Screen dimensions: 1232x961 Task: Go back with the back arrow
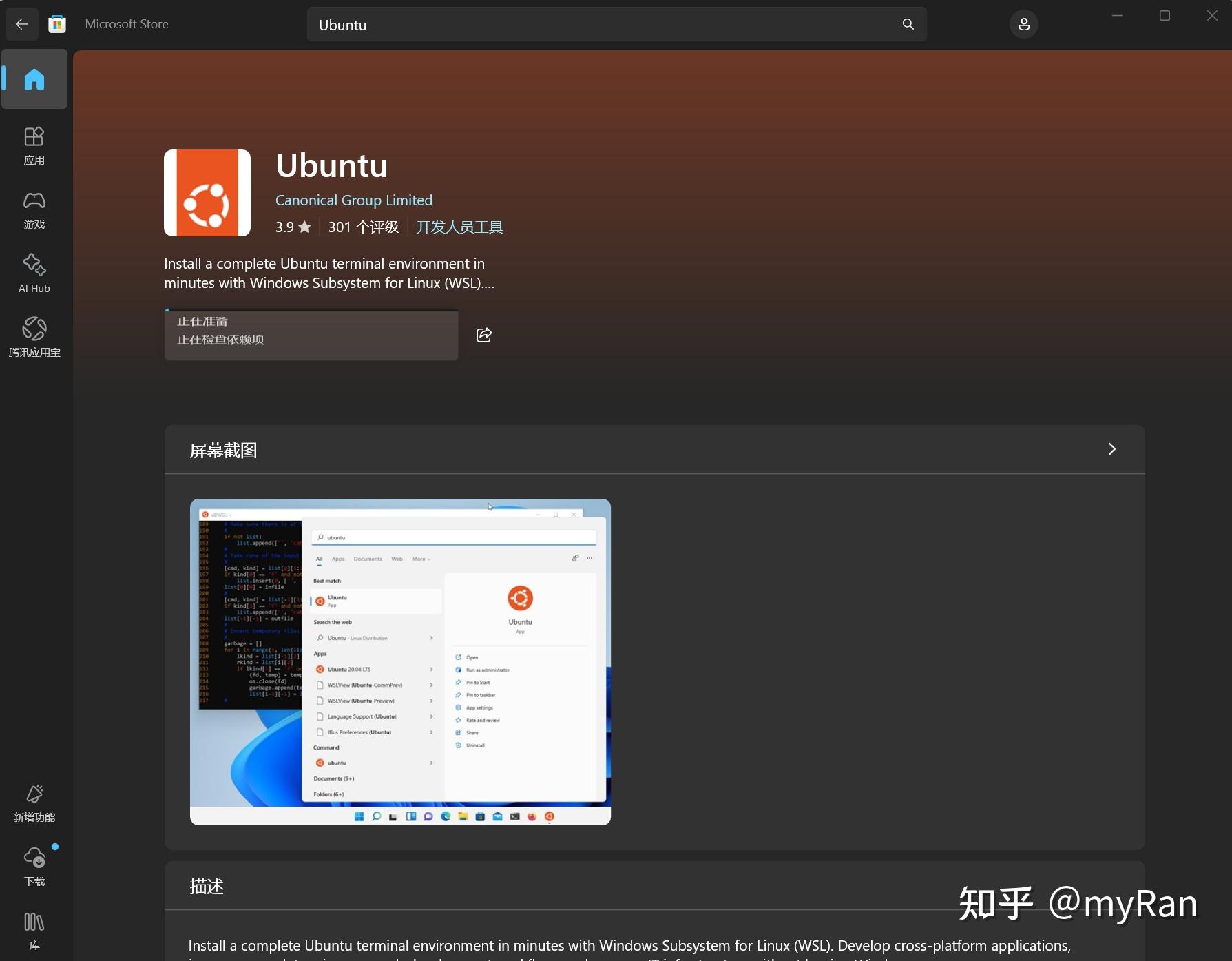(x=21, y=23)
